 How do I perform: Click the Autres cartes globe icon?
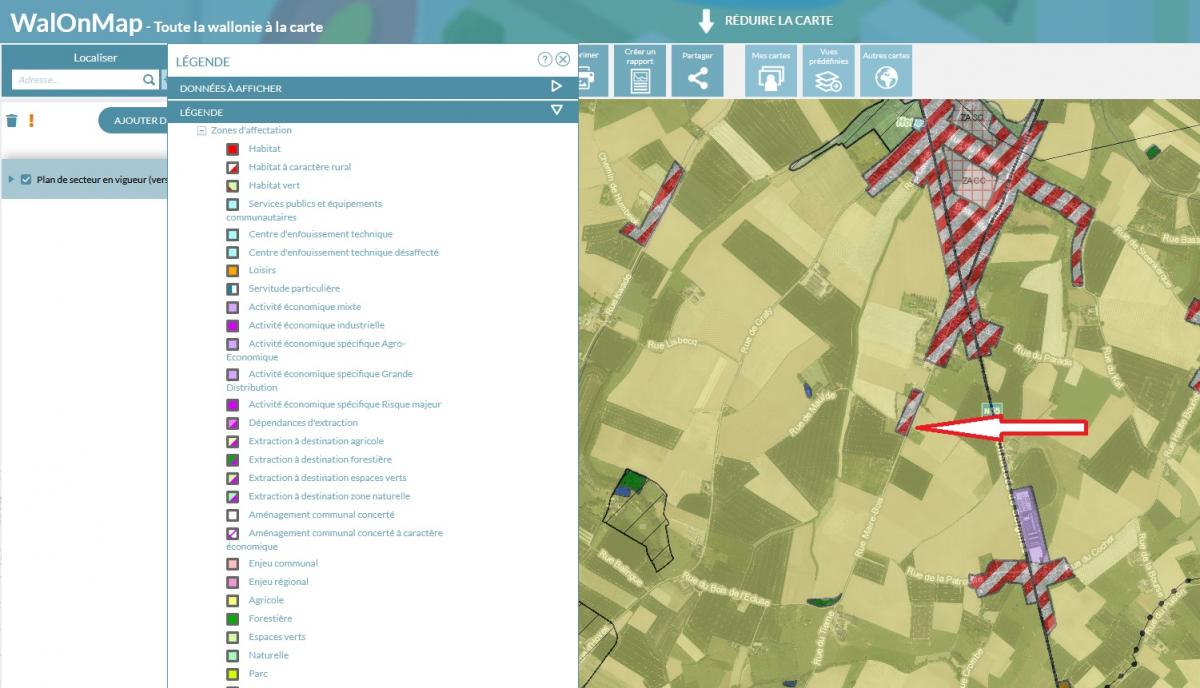886,70
